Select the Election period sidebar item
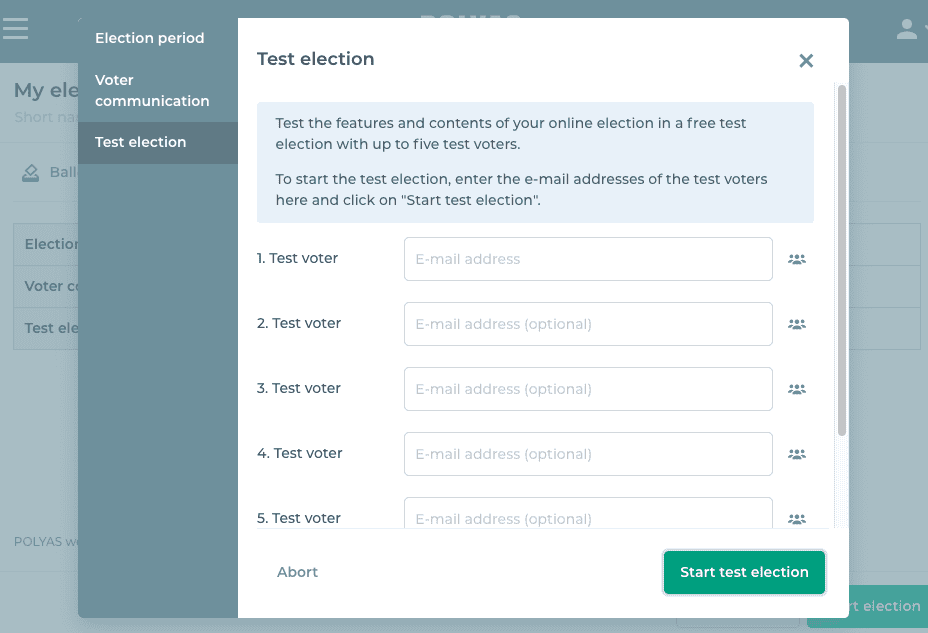Viewport: 928px width, 633px height. (x=150, y=38)
